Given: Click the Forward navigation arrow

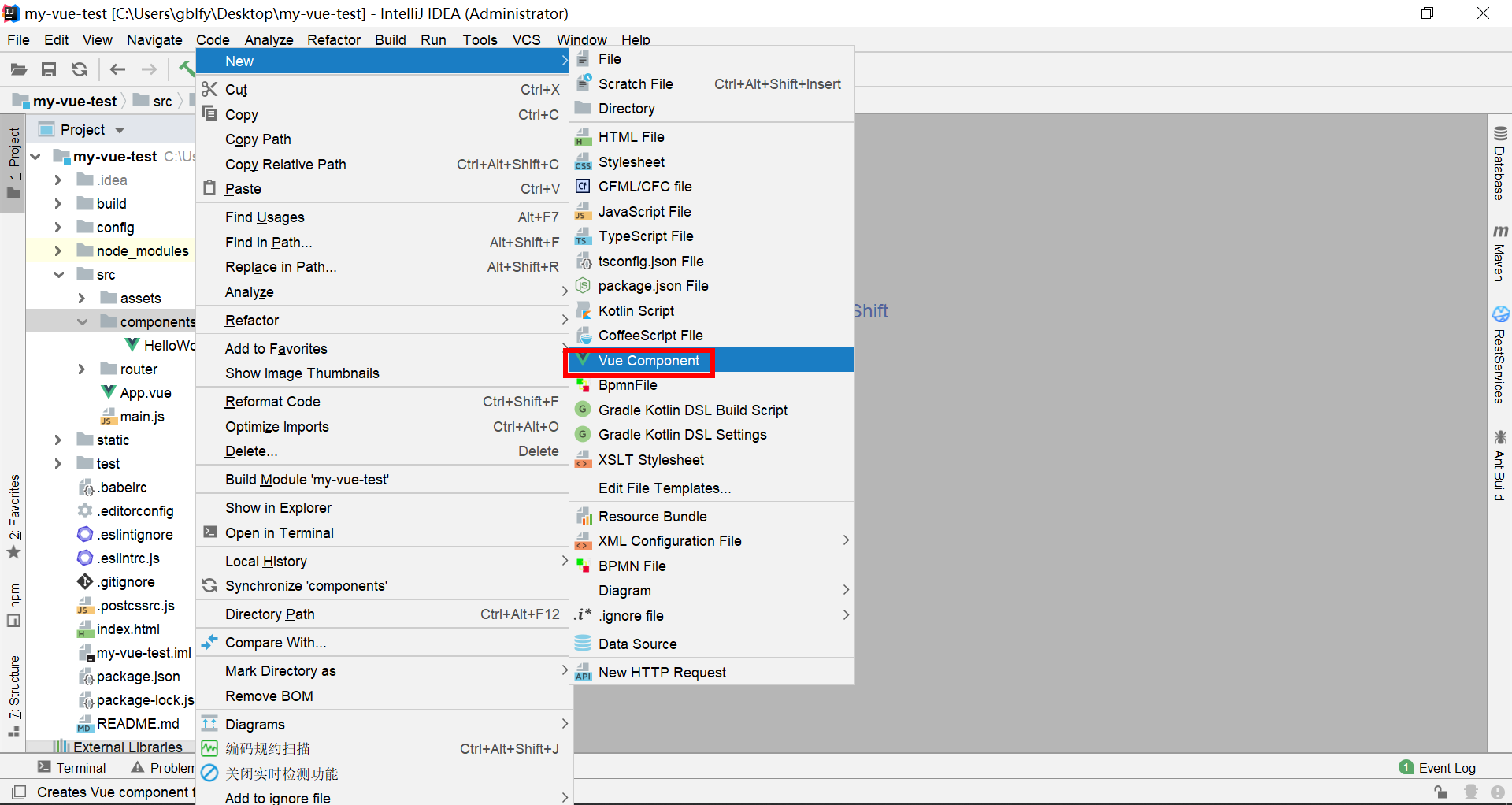Looking at the screenshot, I should 149,69.
